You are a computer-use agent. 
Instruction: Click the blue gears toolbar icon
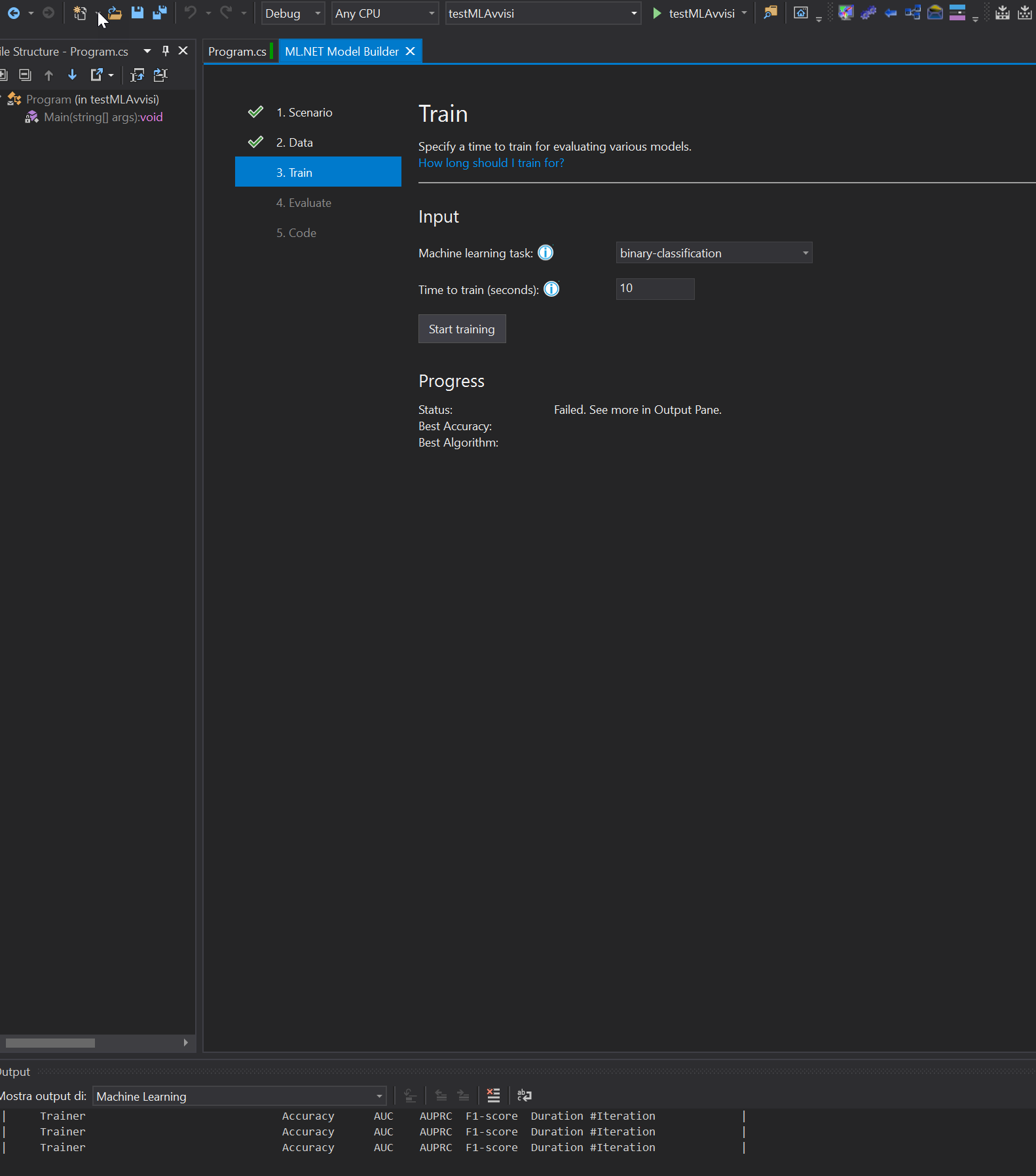[868, 12]
